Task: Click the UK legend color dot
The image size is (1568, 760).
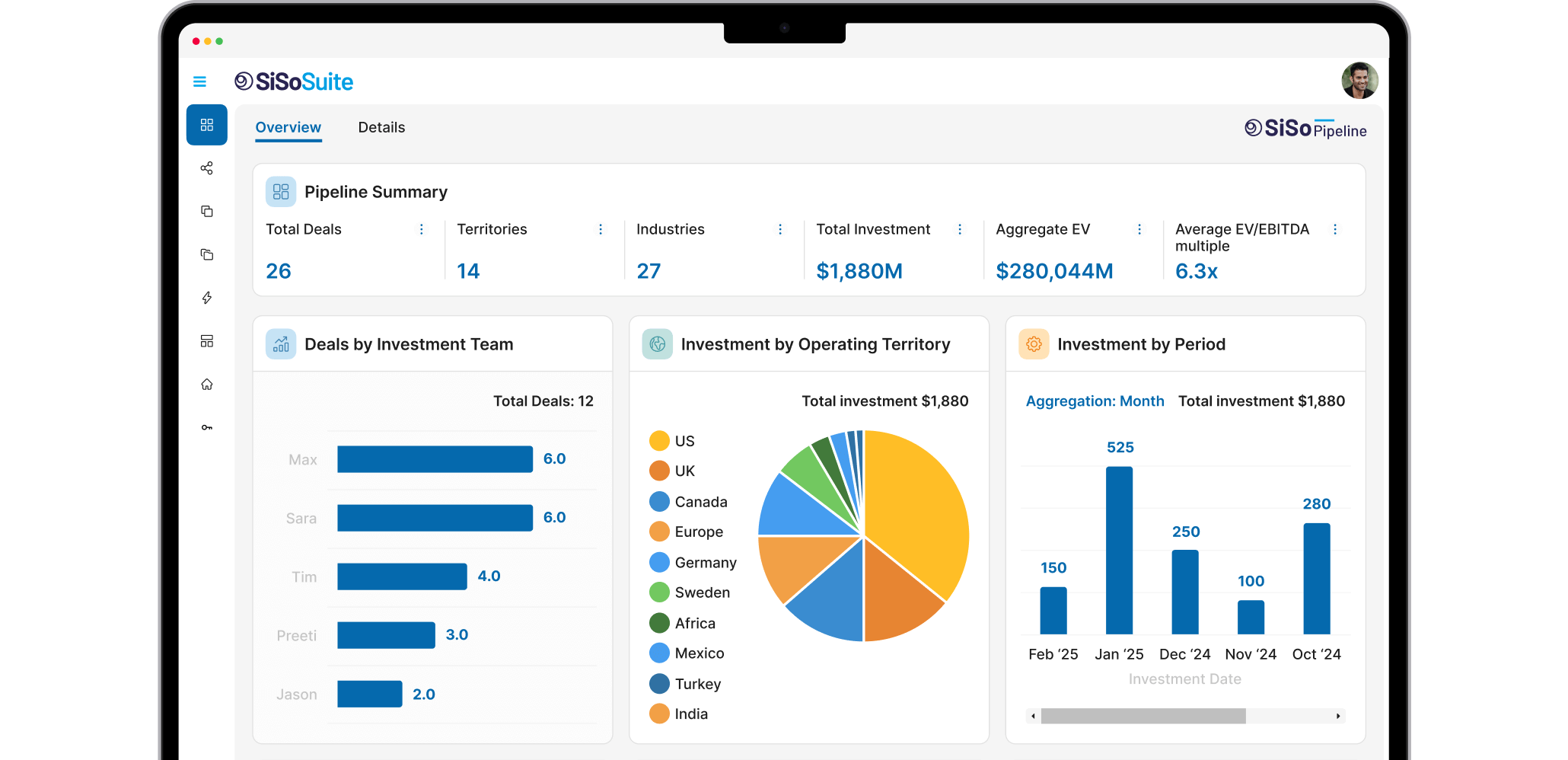Action: [659, 471]
